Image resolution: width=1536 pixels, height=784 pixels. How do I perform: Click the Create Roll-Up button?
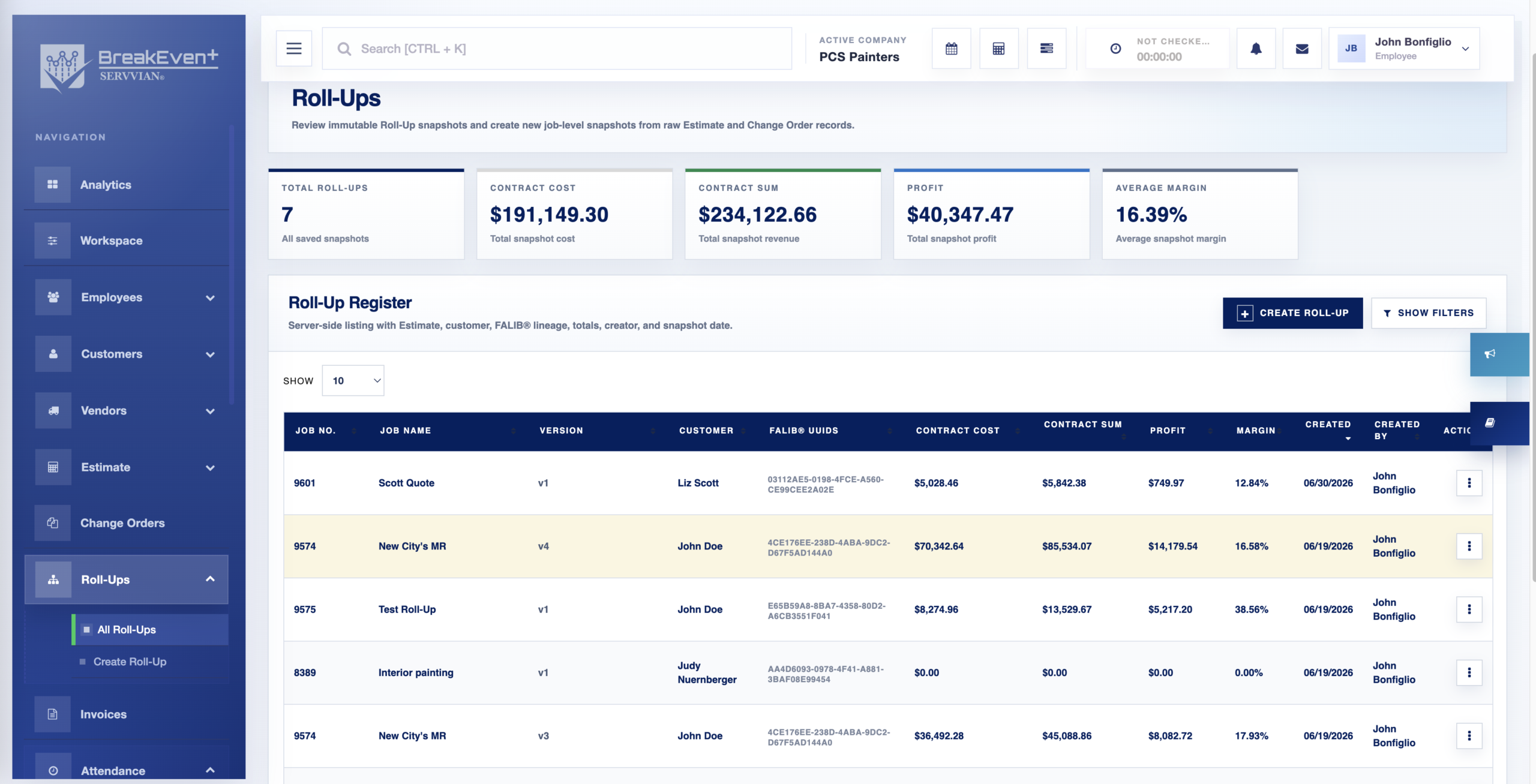point(1292,313)
